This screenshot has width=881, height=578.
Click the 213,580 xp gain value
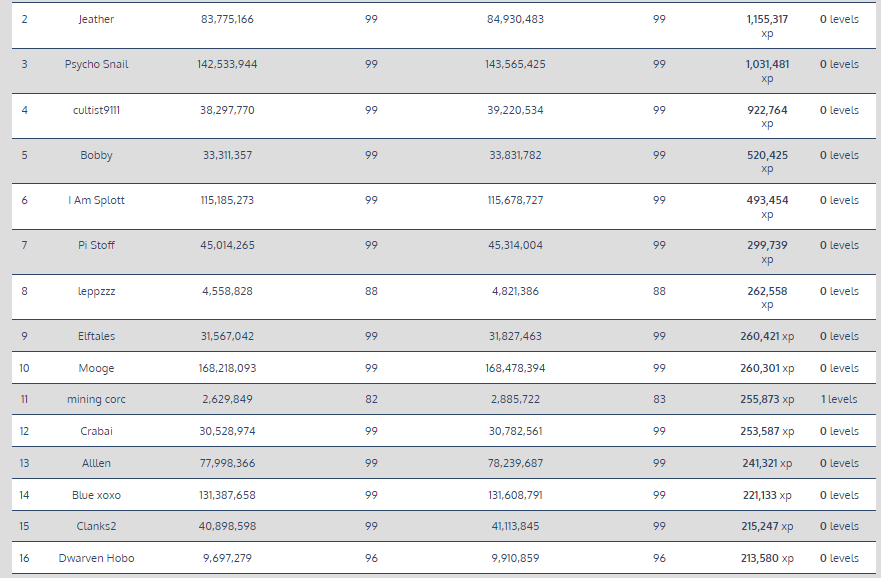[767, 558]
